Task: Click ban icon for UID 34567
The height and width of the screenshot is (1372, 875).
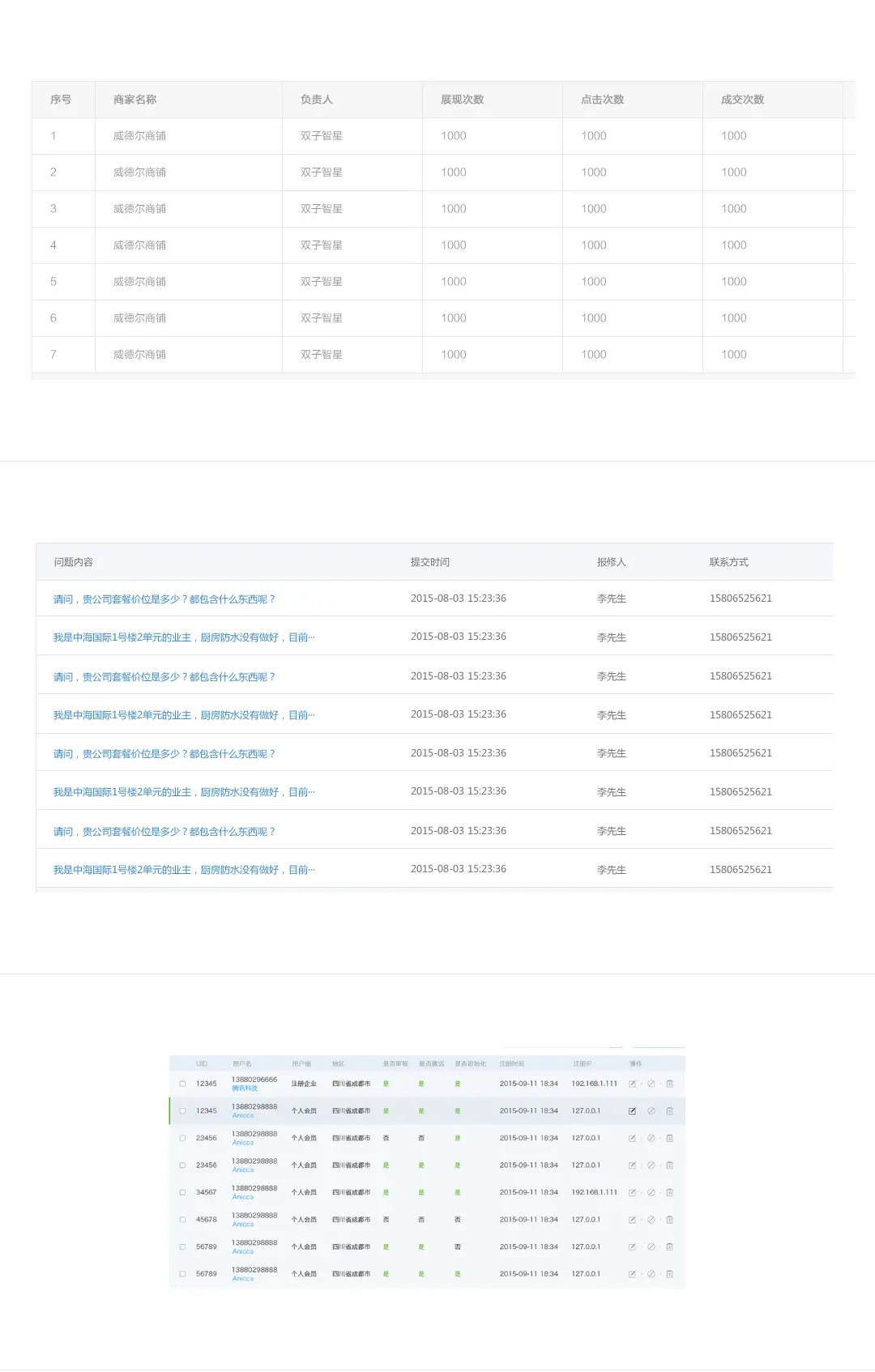Action: [651, 1192]
